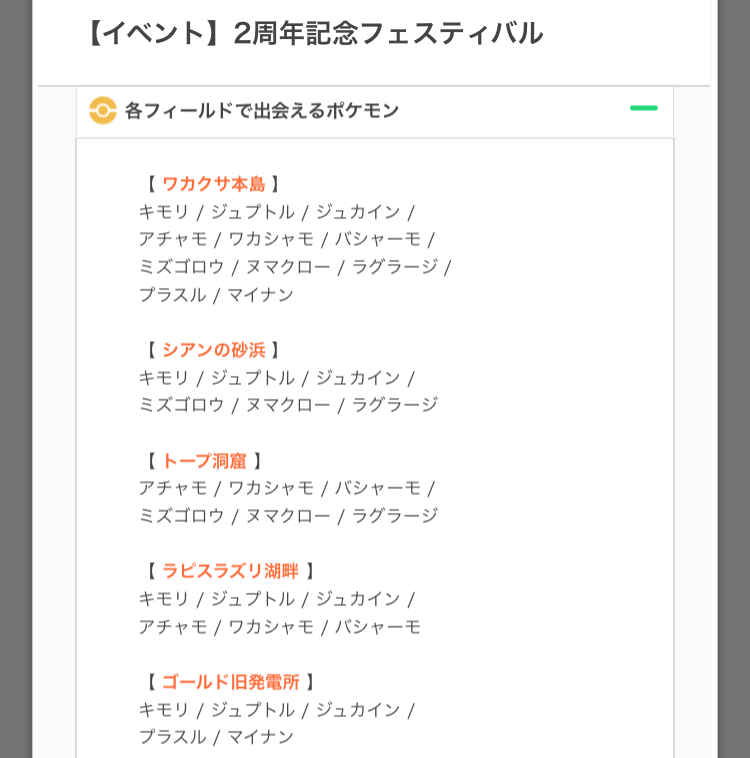
Task: Click ジュカイン under ラピスラズリ湖畔
Action: [358, 599]
